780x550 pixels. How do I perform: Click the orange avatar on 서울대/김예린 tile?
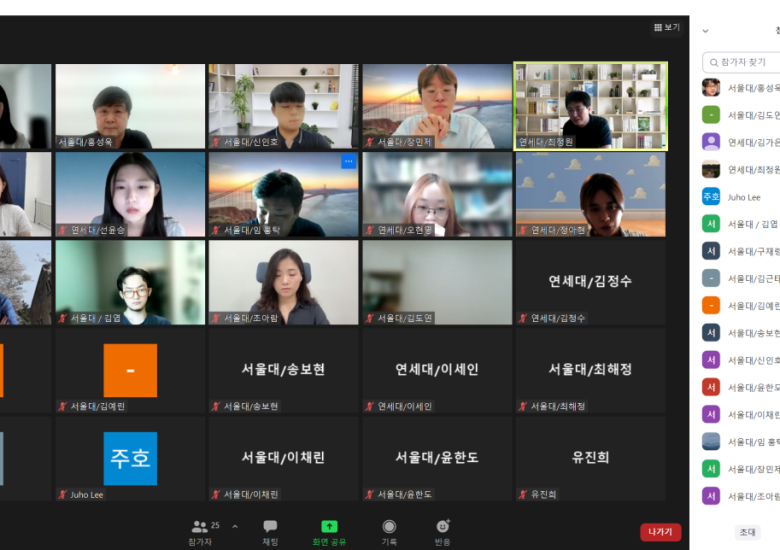(x=130, y=370)
